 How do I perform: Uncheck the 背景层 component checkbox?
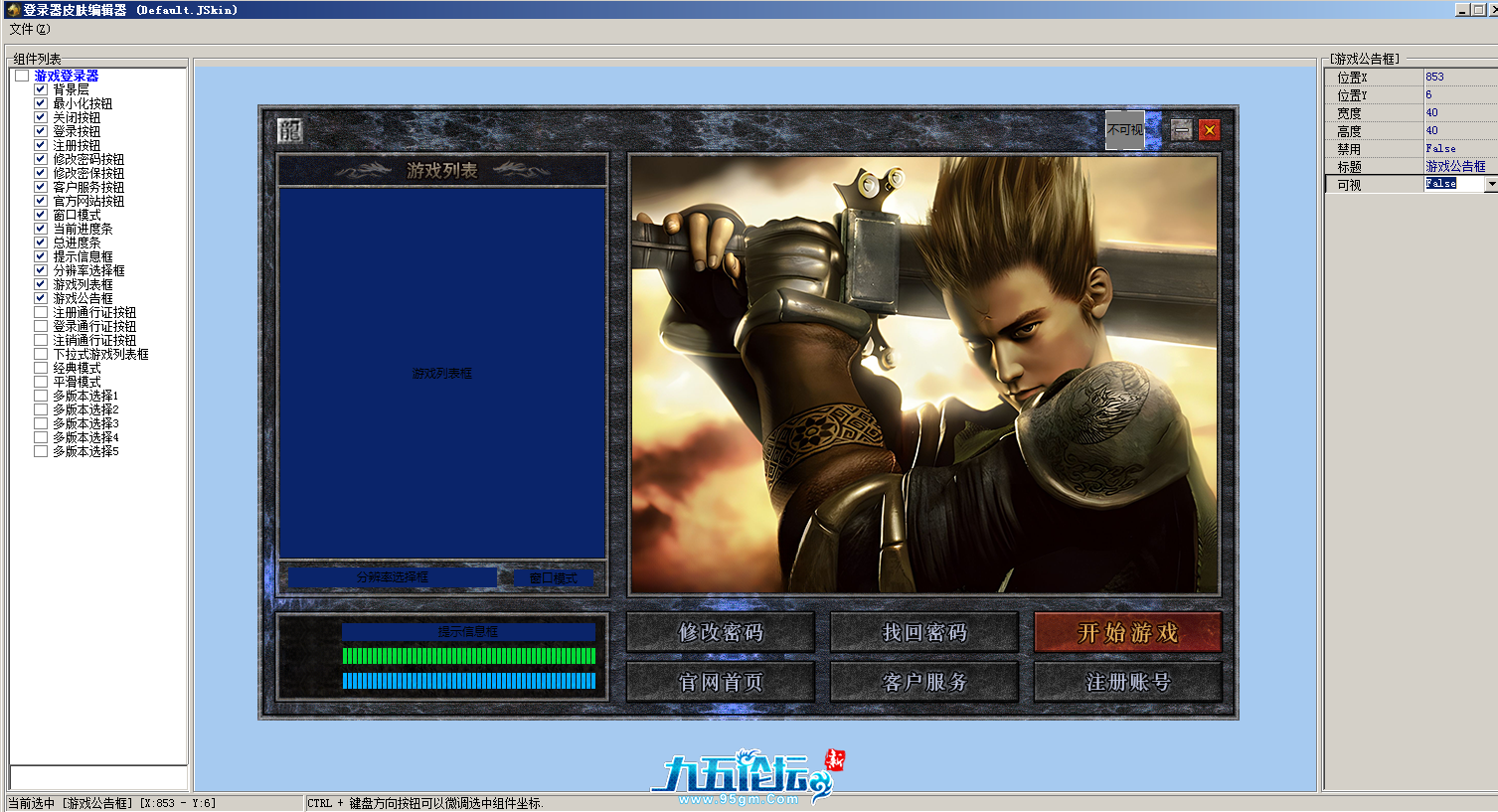point(41,89)
